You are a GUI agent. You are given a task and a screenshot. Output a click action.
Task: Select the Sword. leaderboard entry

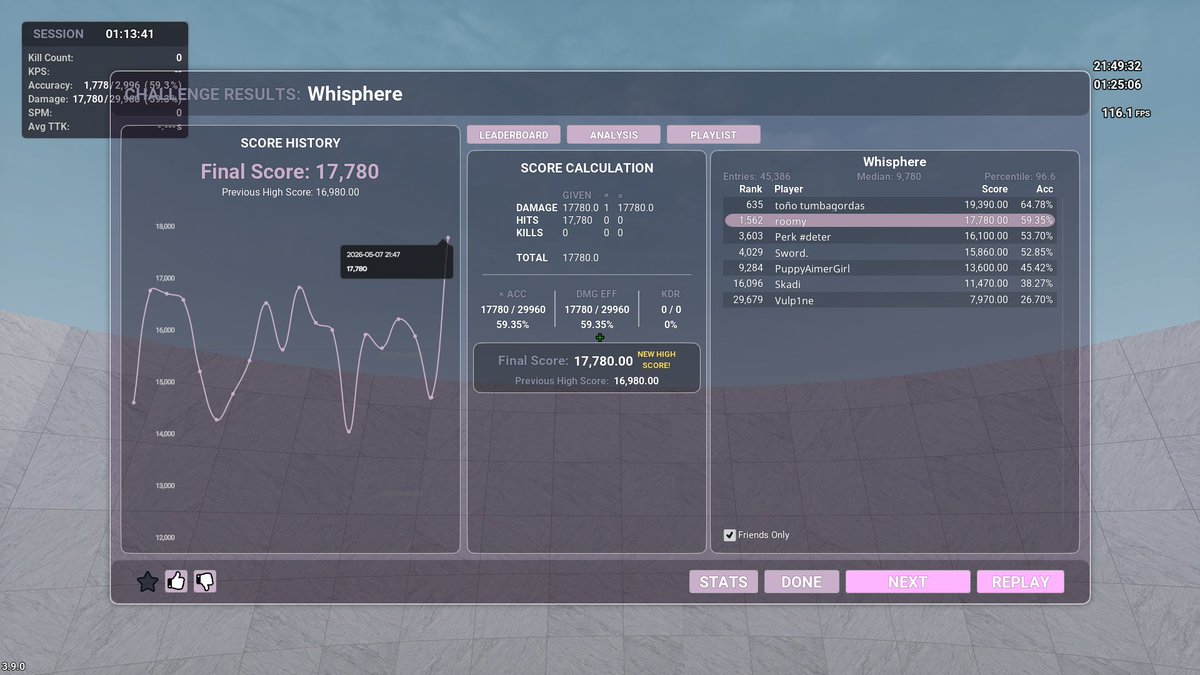pyautogui.click(x=890, y=252)
